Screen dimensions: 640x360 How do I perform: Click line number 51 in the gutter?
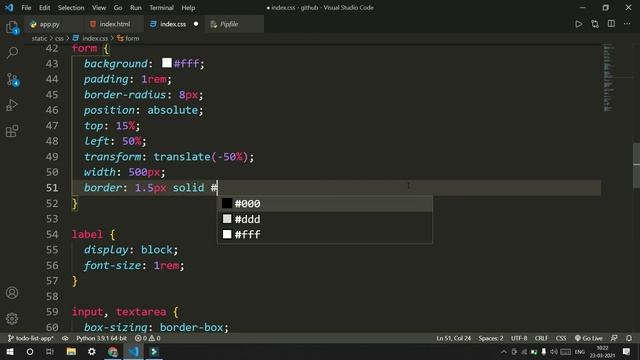click(52, 188)
